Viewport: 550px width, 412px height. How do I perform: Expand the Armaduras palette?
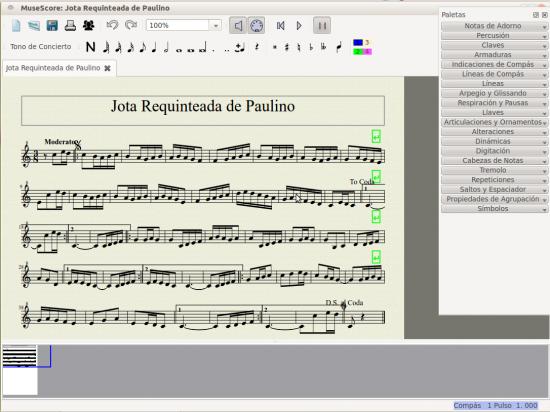pos(494,55)
